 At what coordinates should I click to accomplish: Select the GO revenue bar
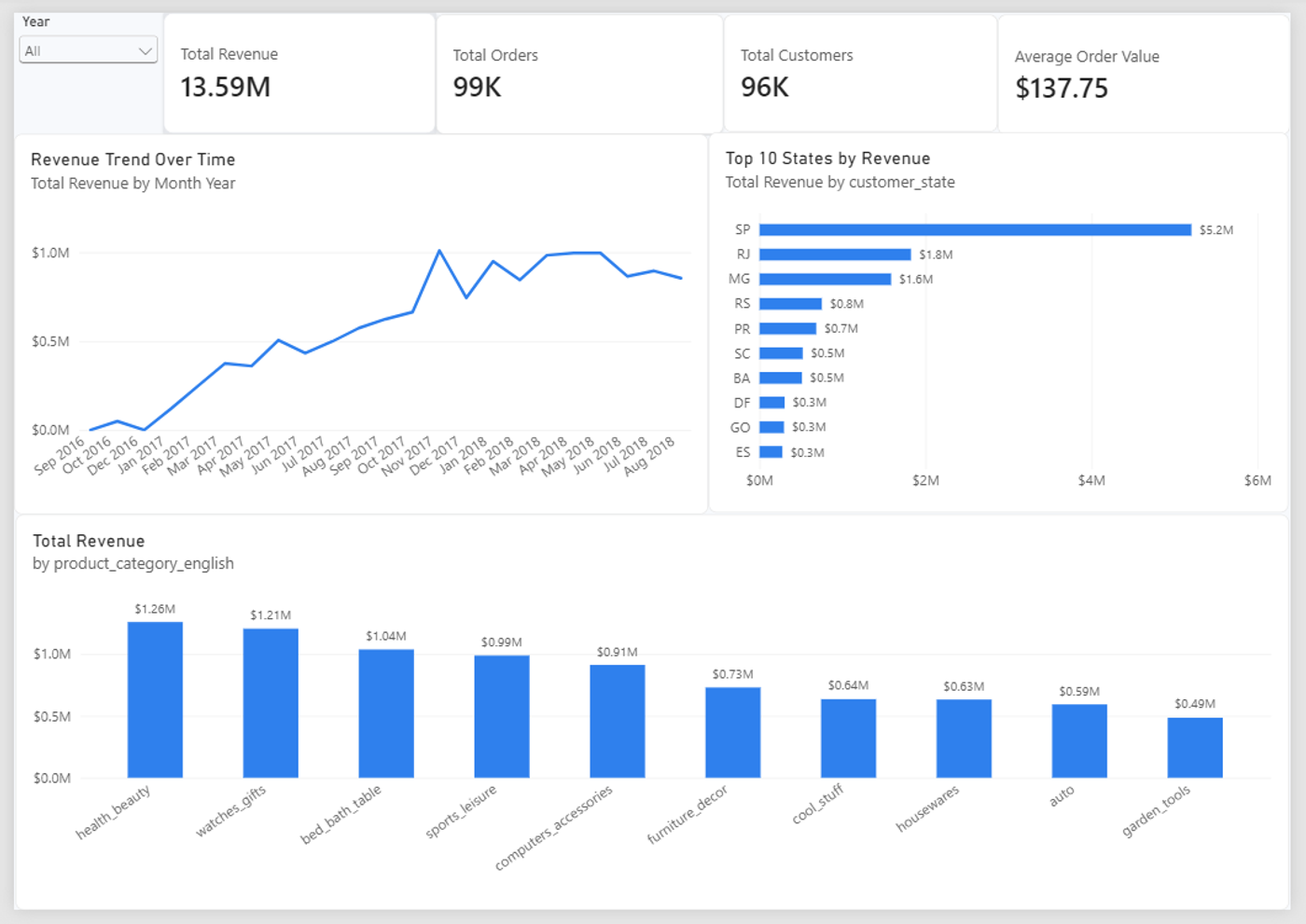[x=771, y=427]
